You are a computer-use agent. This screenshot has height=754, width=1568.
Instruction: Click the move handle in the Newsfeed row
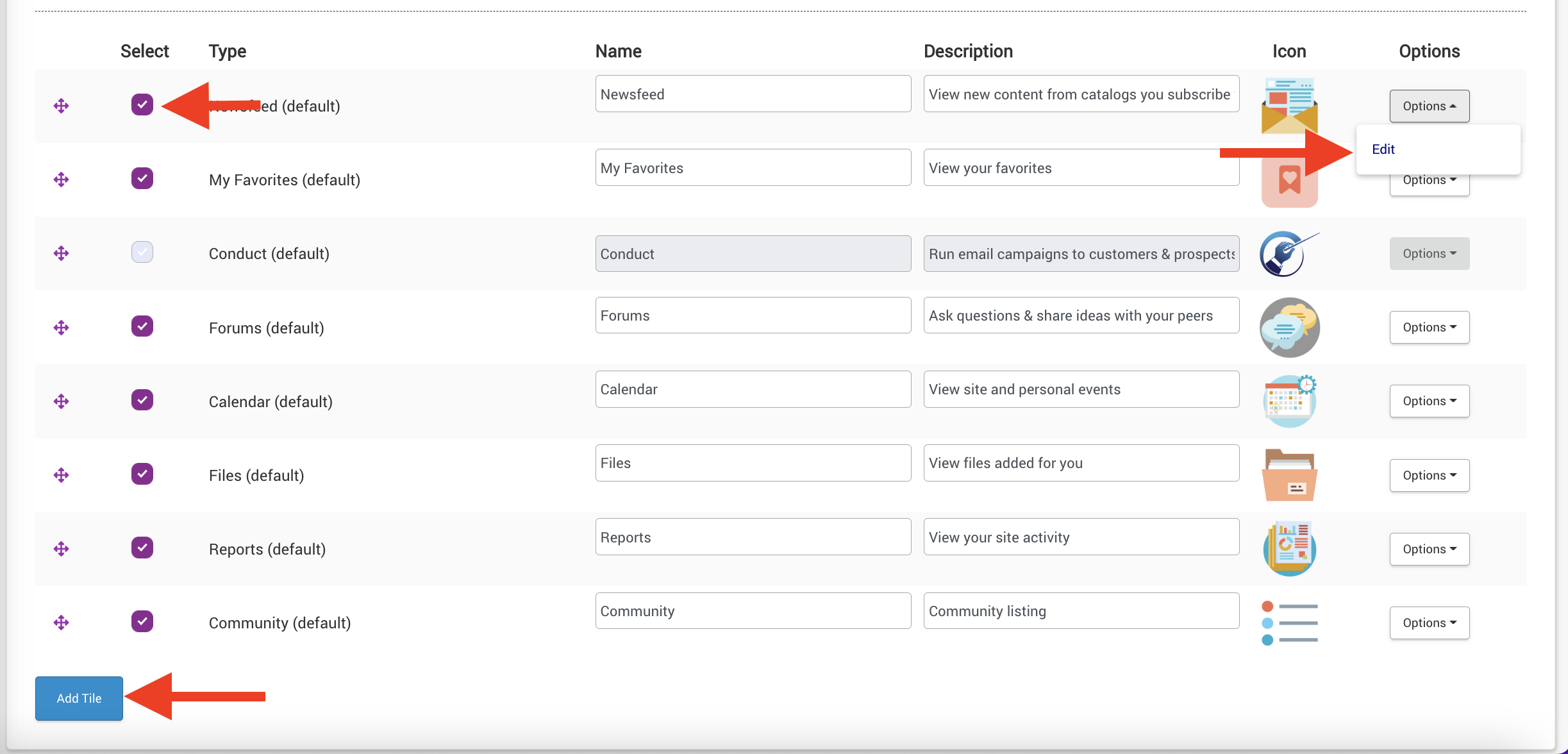tap(61, 106)
